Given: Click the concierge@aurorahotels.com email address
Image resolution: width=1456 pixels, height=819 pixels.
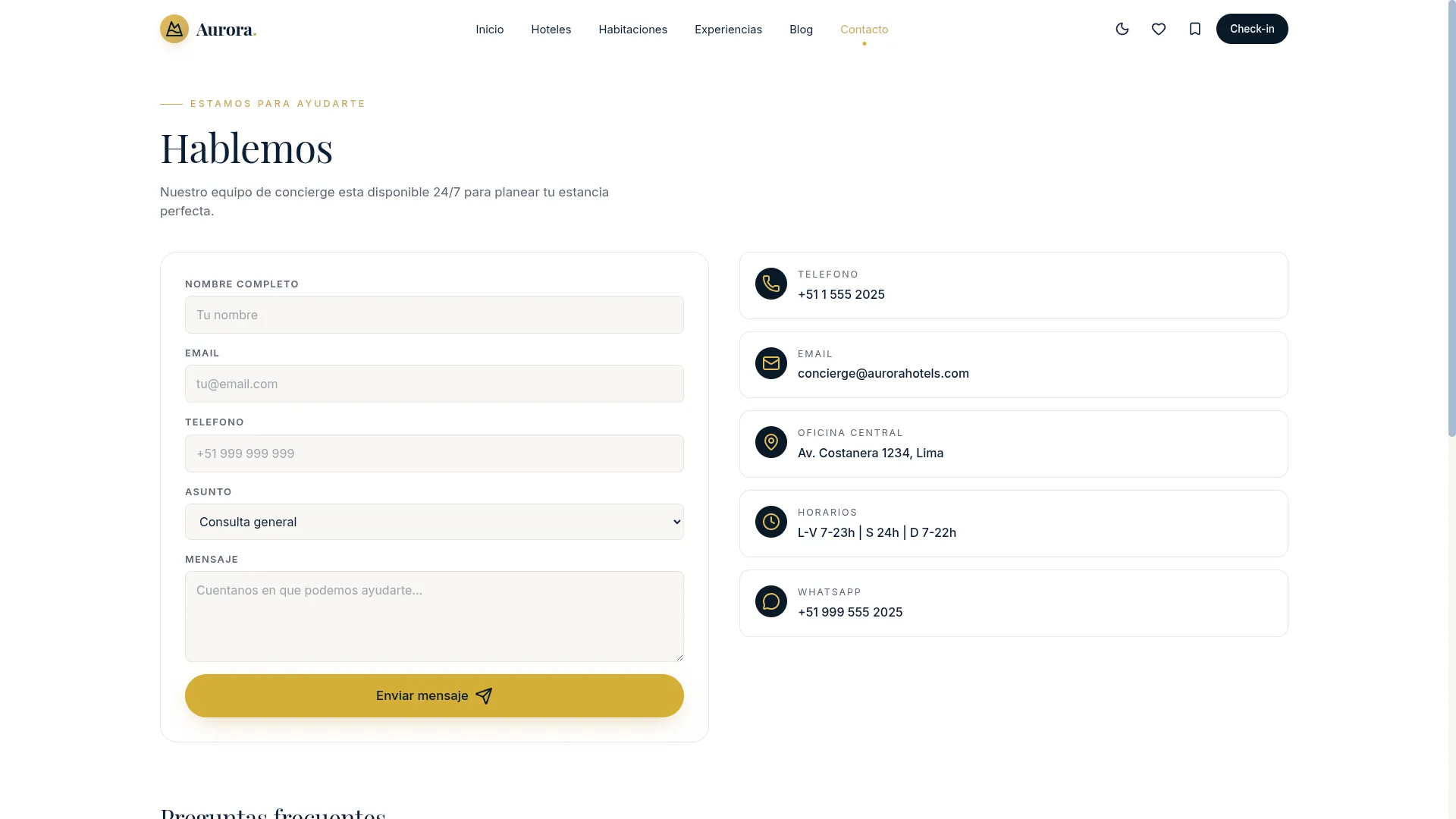Looking at the screenshot, I should point(883,373).
